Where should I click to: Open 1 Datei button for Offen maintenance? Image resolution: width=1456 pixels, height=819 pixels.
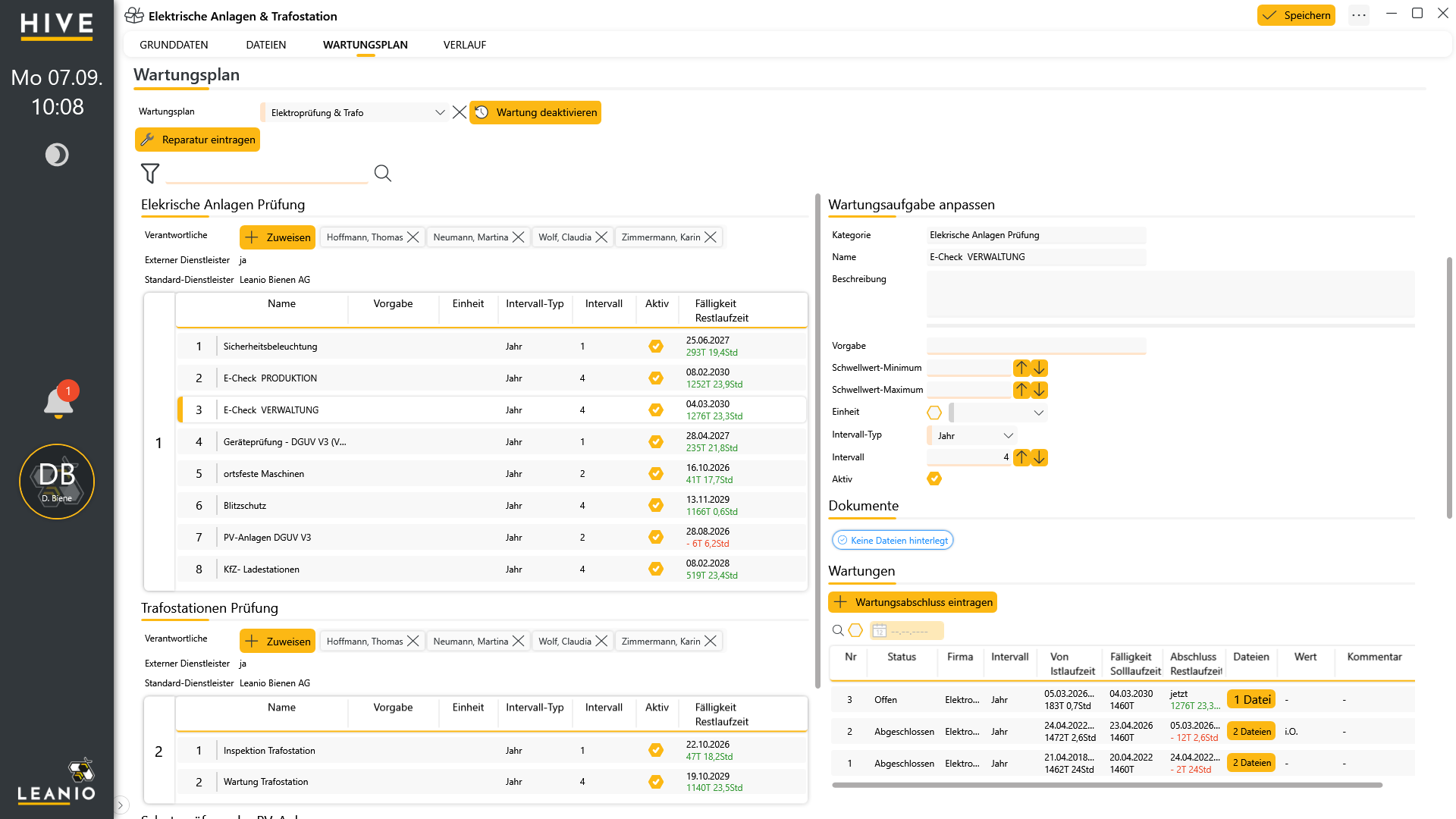click(1251, 699)
